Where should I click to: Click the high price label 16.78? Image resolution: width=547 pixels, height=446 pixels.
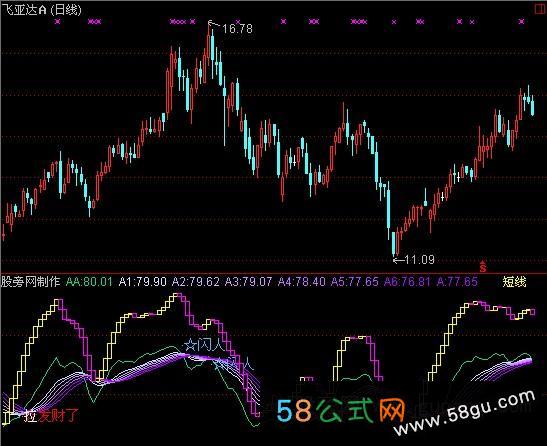[237, 29]
